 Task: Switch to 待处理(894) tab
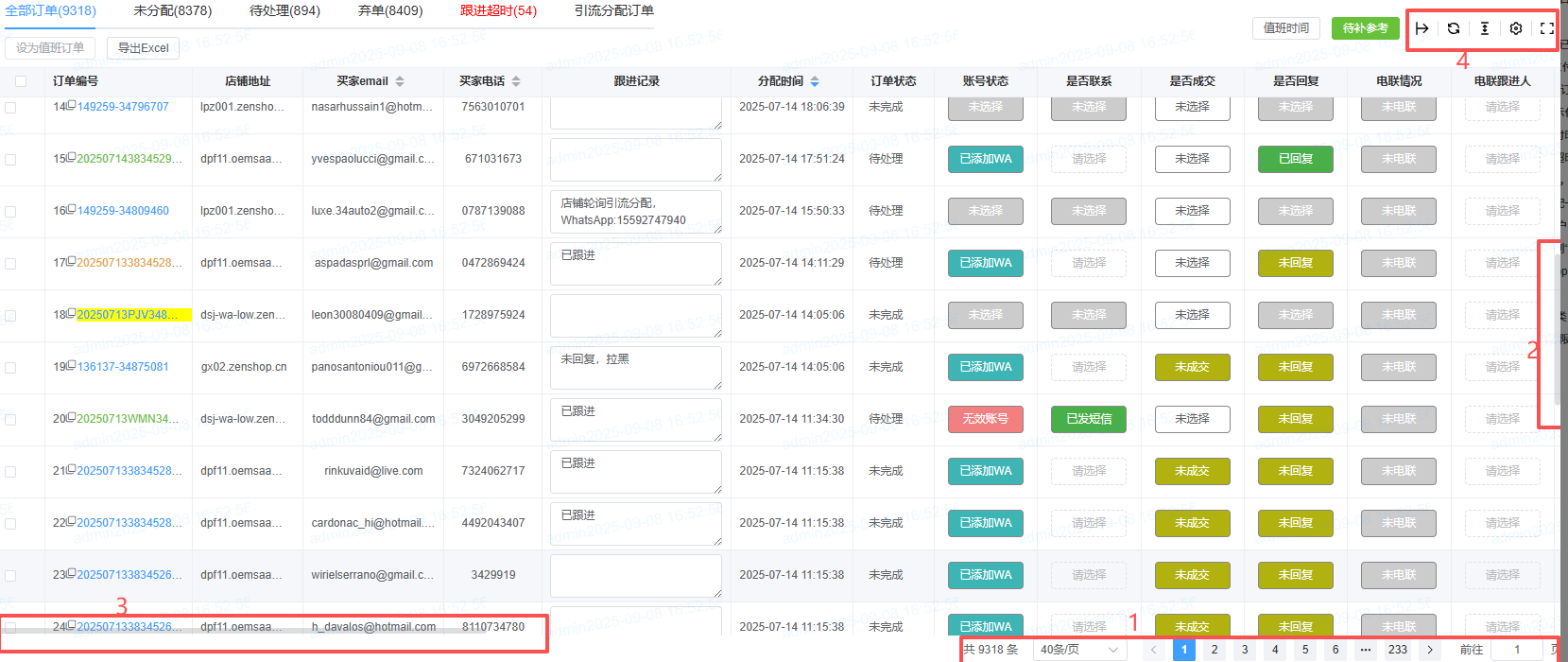point(284,11)
